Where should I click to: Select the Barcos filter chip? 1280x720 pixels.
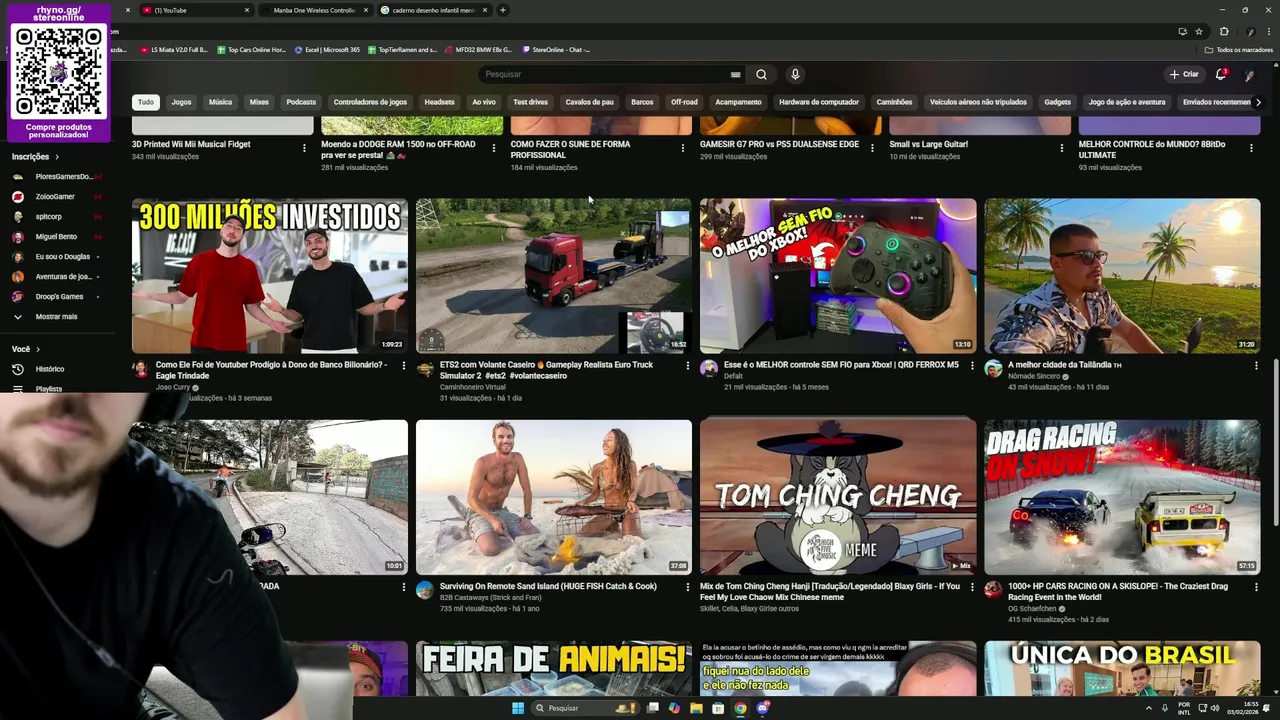tap(642, 102)
